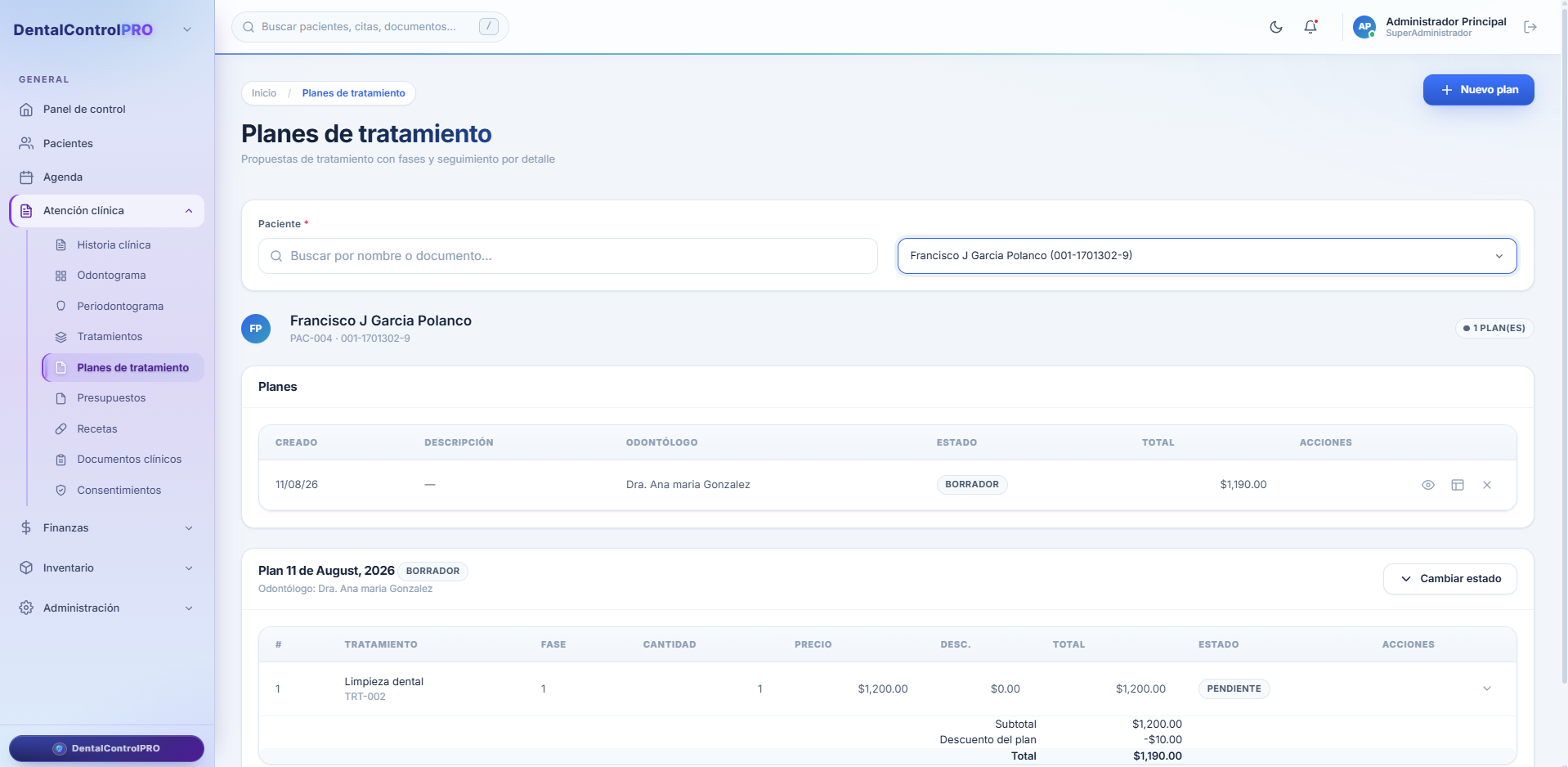
Task: Open Historia clínica submenu item
Action: point(123,244)
